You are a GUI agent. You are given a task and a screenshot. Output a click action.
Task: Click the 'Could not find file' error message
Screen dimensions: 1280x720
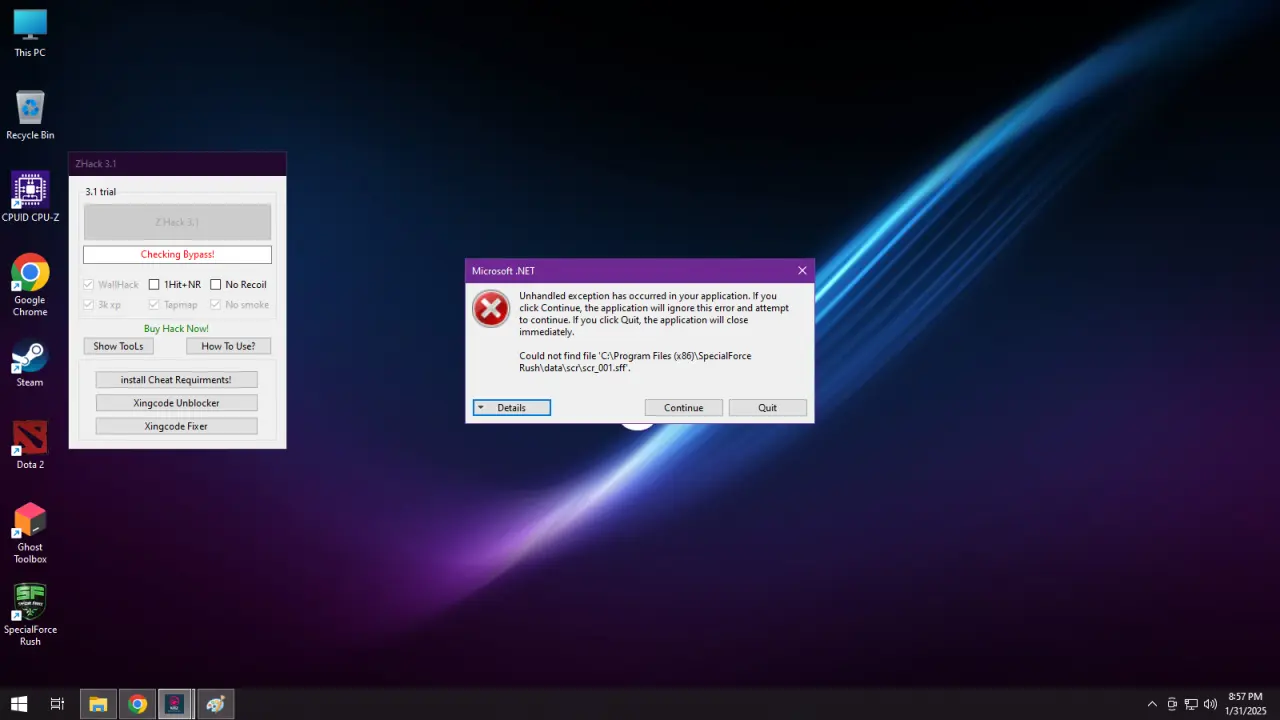point(635,362)
